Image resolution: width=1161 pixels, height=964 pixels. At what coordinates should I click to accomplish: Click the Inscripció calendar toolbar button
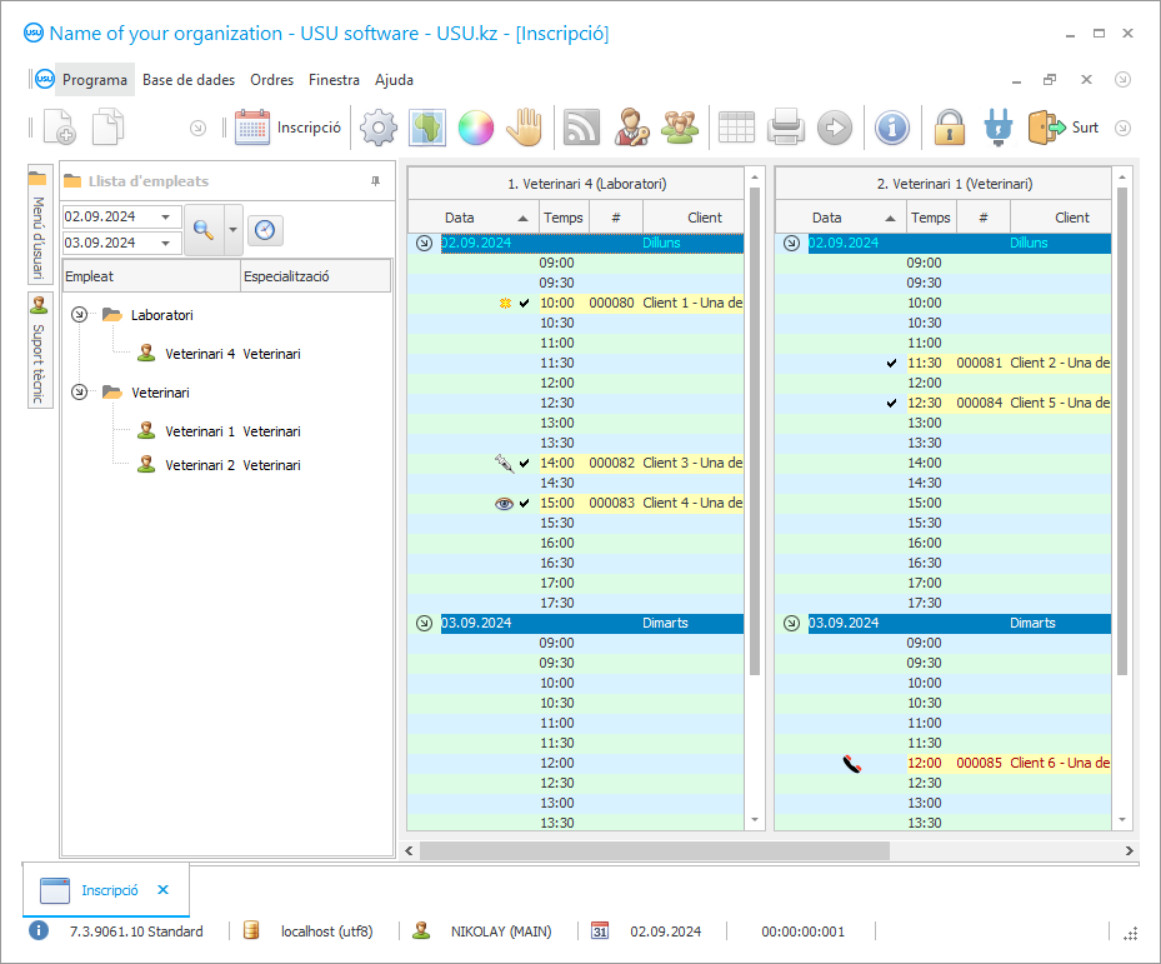[288, 128]
